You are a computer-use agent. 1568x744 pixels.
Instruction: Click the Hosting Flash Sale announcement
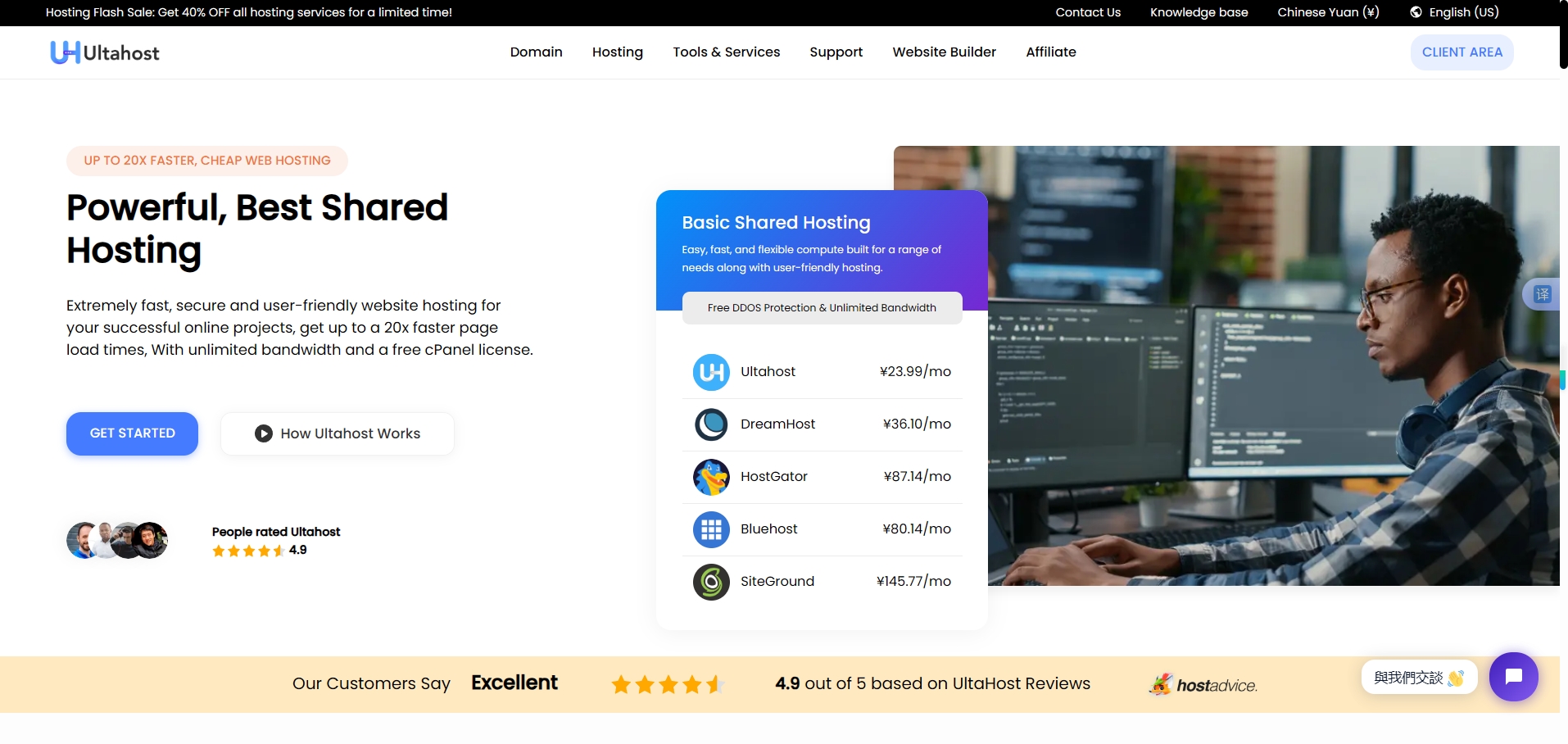point(249,12)
